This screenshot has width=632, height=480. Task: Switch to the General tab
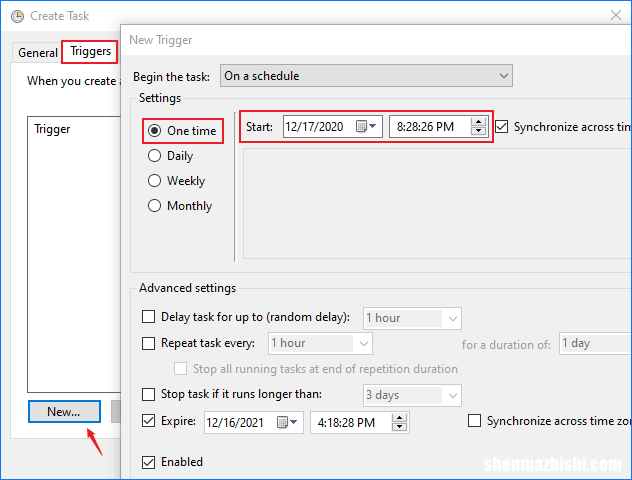tap(38, 53)
